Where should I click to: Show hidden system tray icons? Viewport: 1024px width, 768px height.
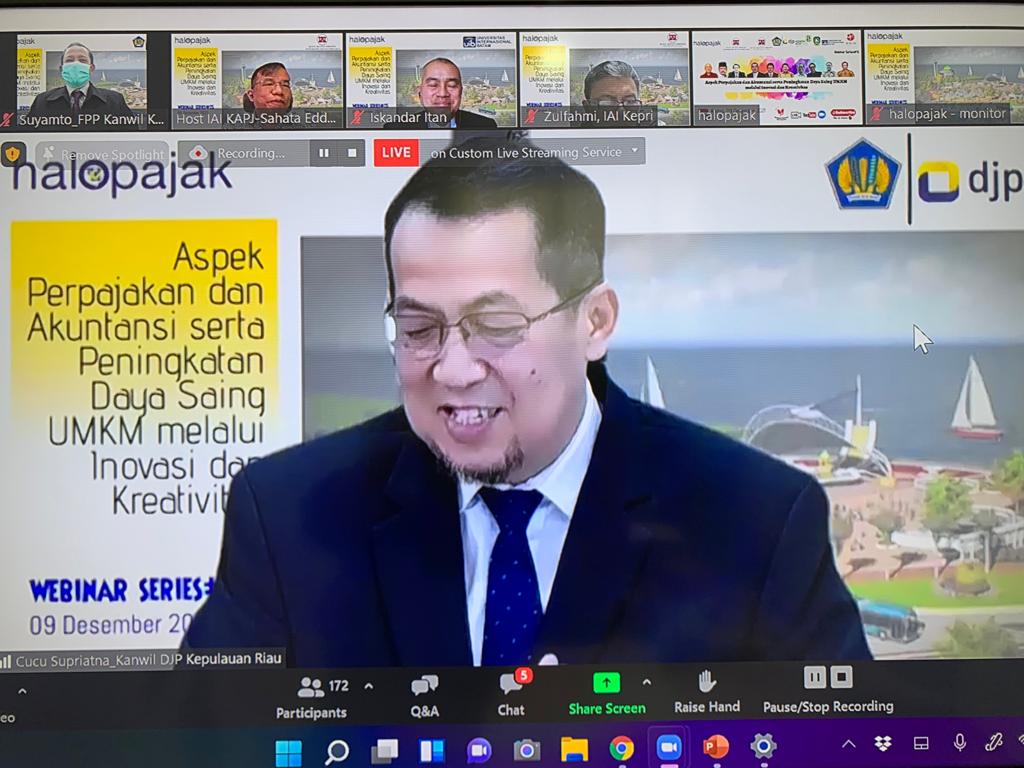coord(848,744)
